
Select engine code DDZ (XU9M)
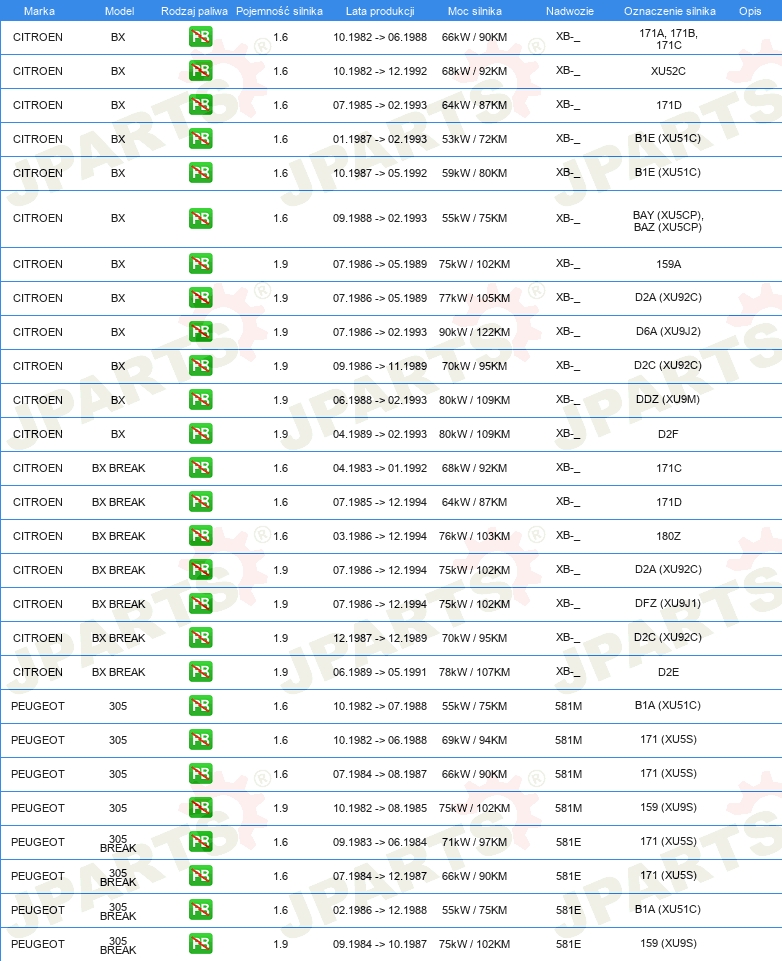[668, 400]
